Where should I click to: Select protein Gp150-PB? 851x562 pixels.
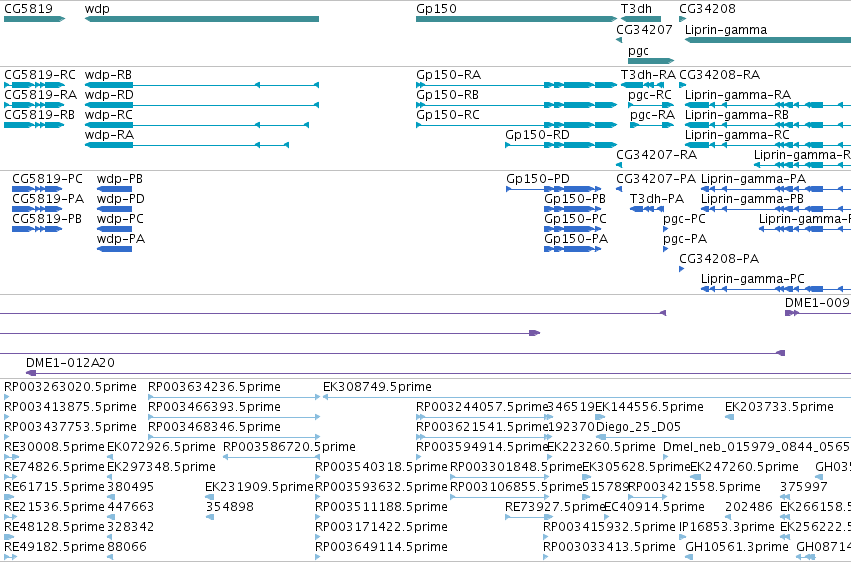coord(573,209)
